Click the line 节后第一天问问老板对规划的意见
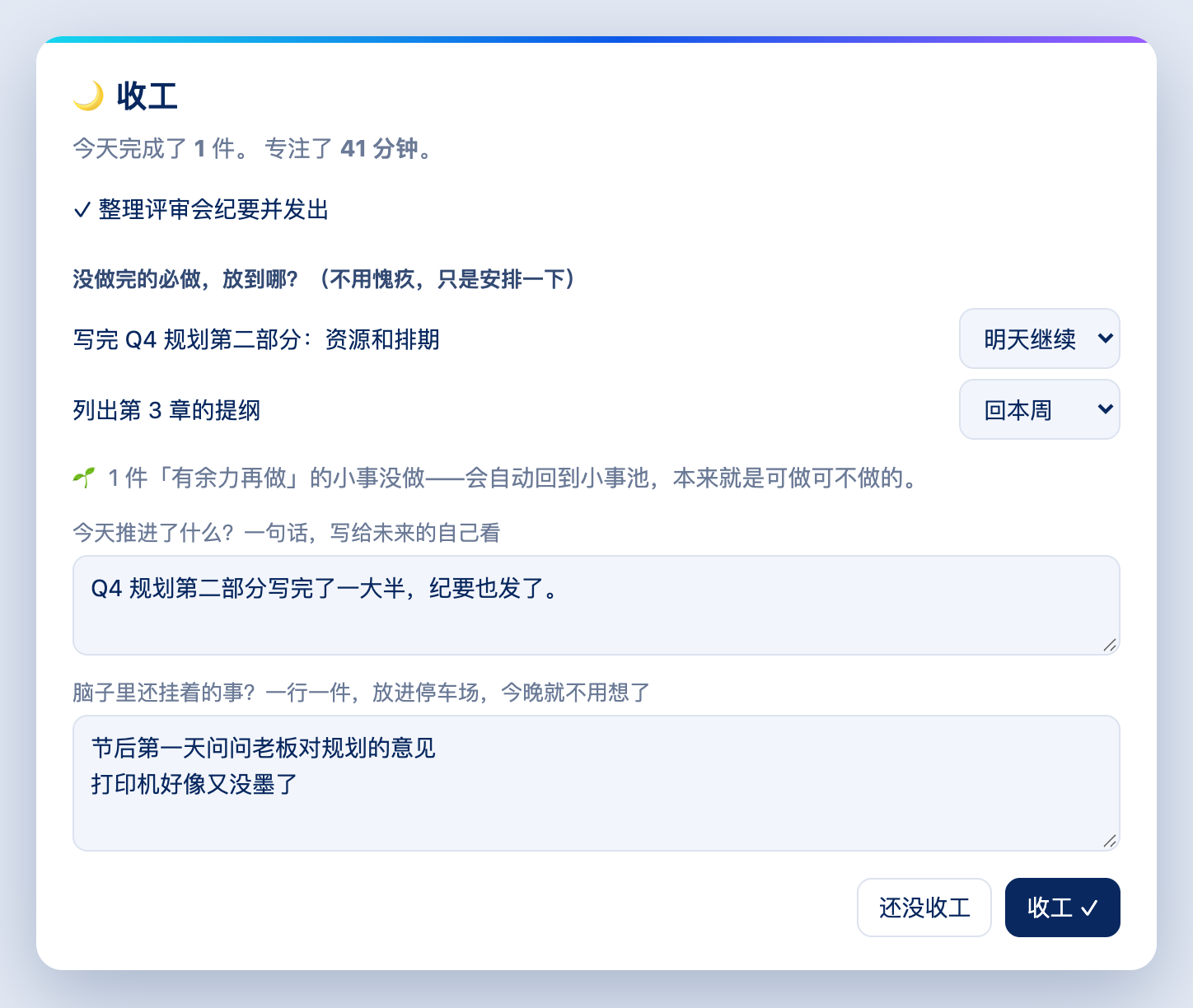Image resolution: width=1193 pixels, height=1008 pixels. [x=263, y=748]
